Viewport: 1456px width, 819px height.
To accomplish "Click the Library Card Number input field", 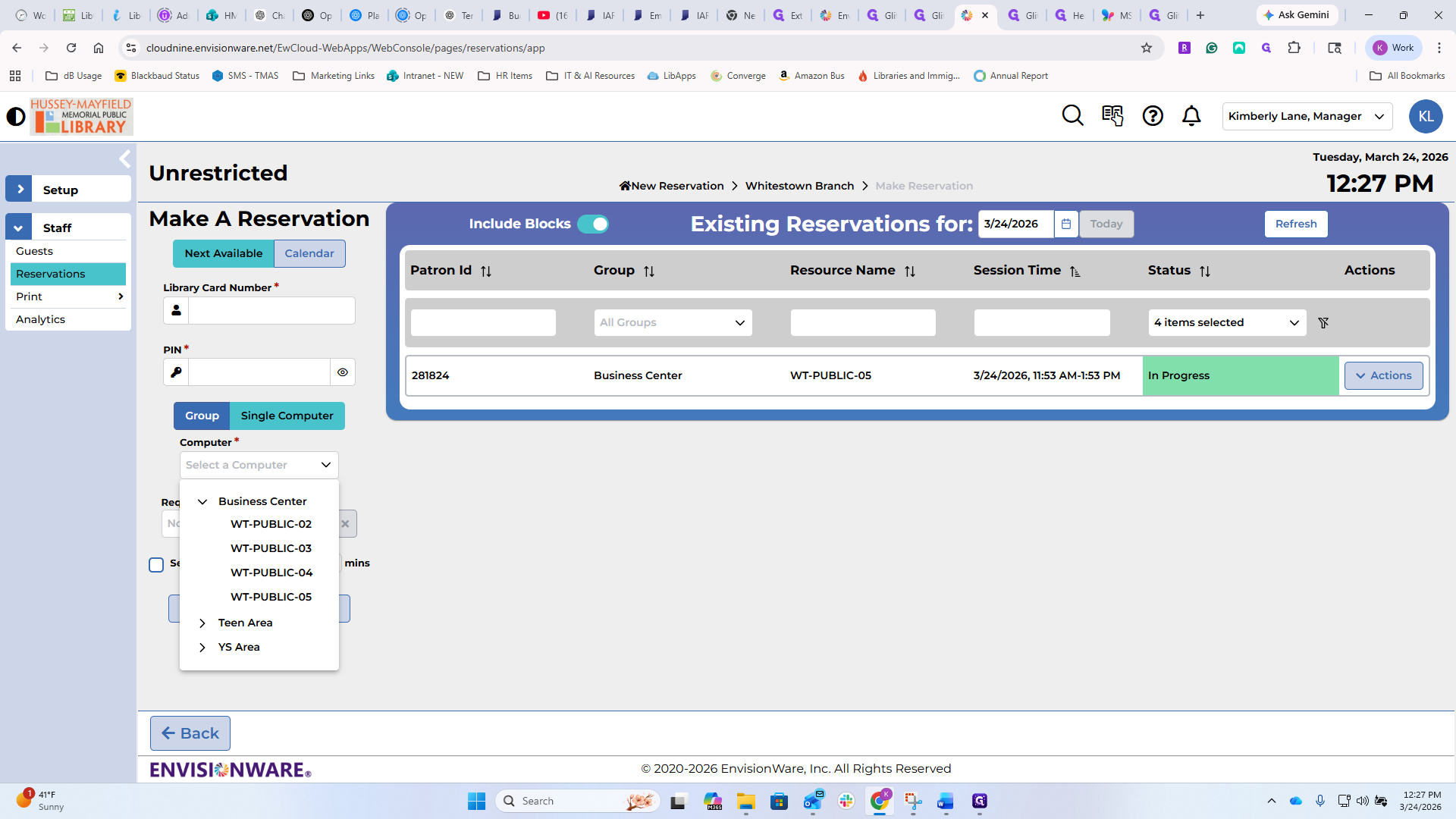I will [x=271, y=311].
